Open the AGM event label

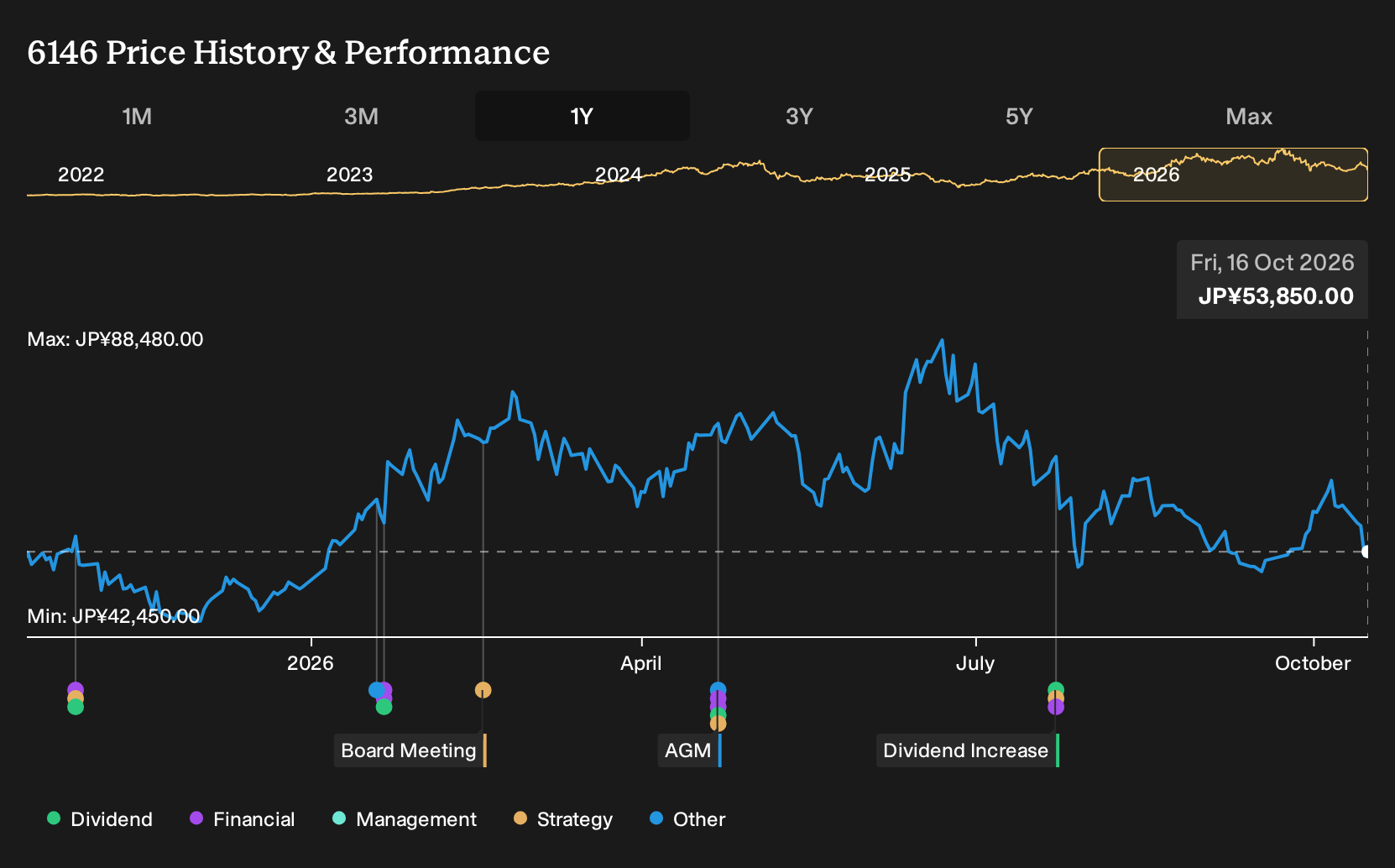coord(689,750)
